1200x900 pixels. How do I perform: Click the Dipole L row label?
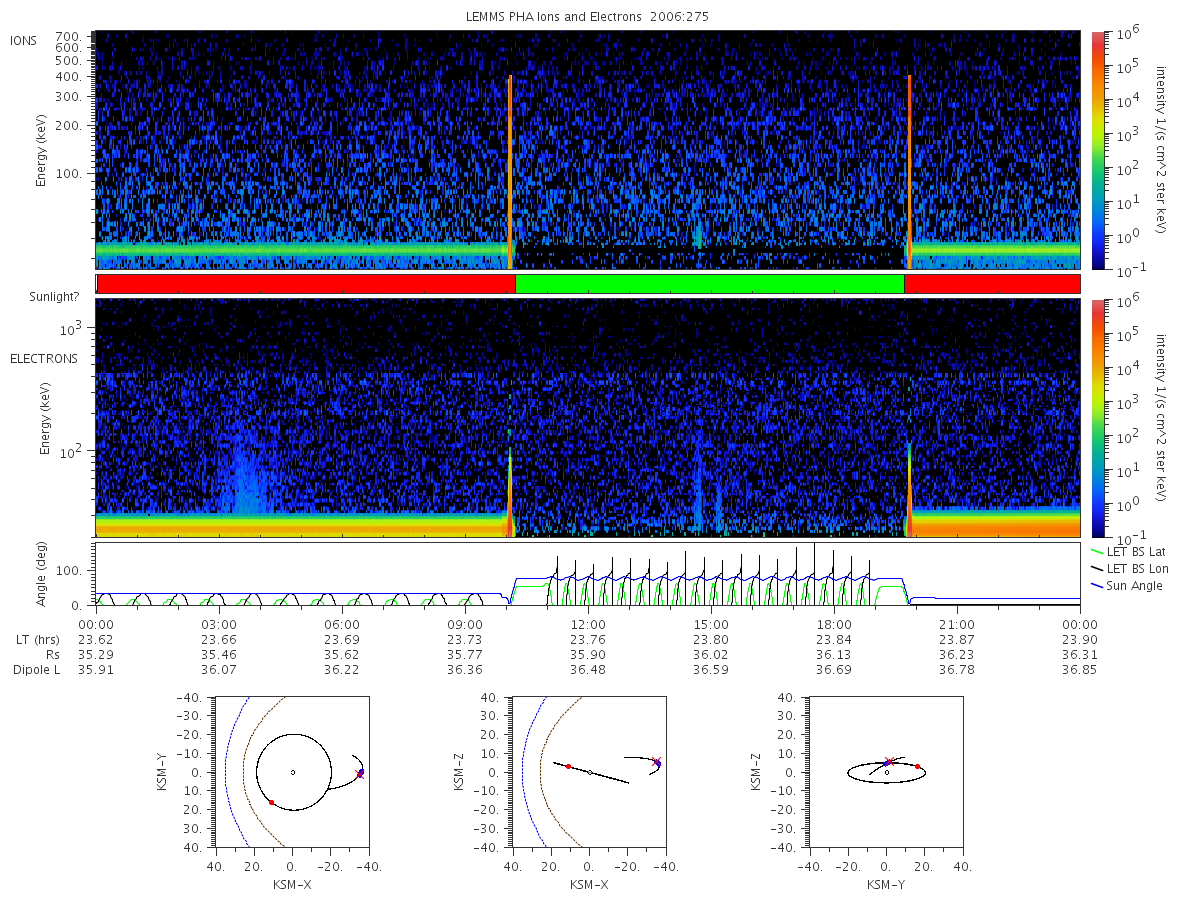pos(36,669)
